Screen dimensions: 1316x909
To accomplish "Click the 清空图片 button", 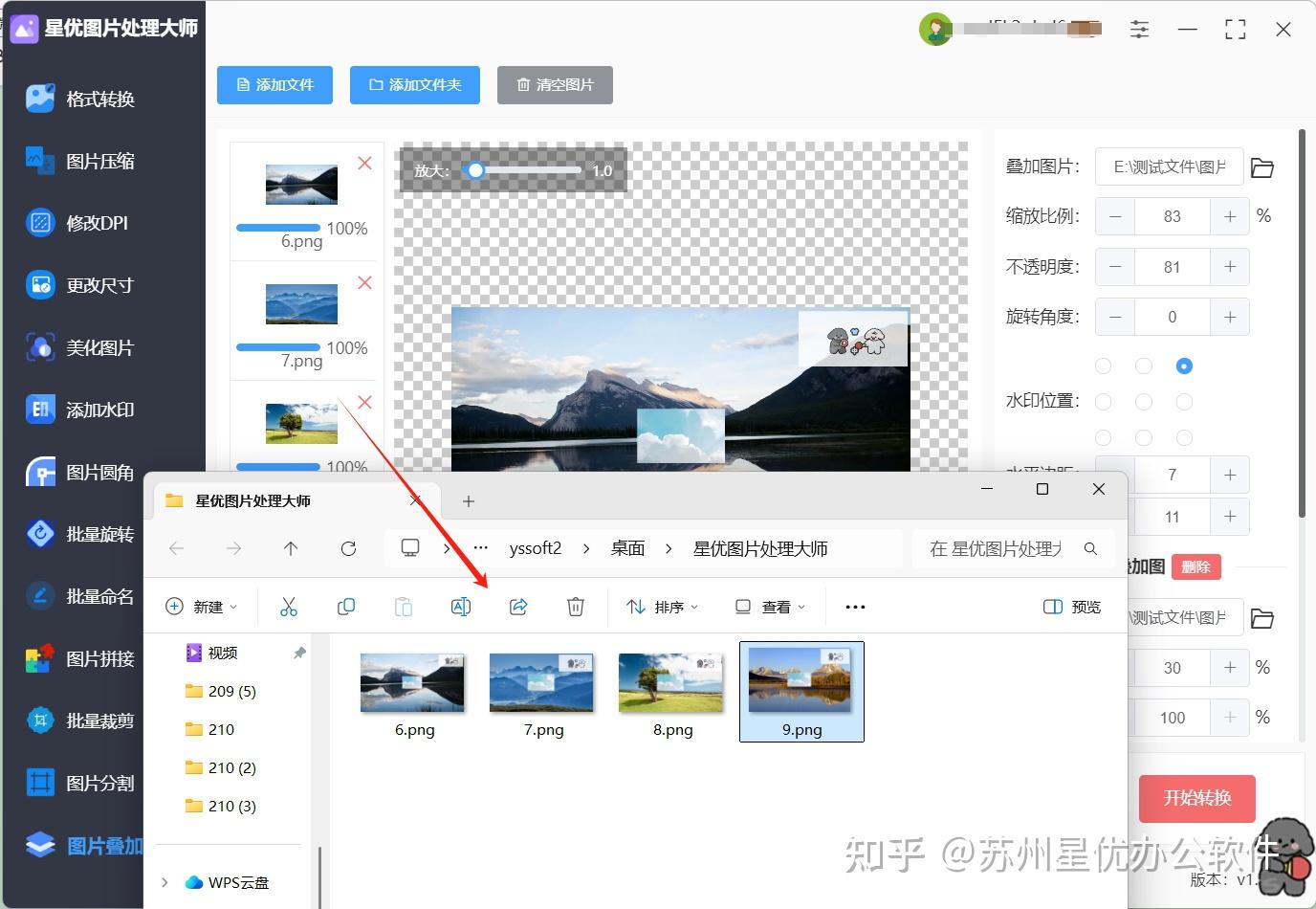I will pos(555,84).
